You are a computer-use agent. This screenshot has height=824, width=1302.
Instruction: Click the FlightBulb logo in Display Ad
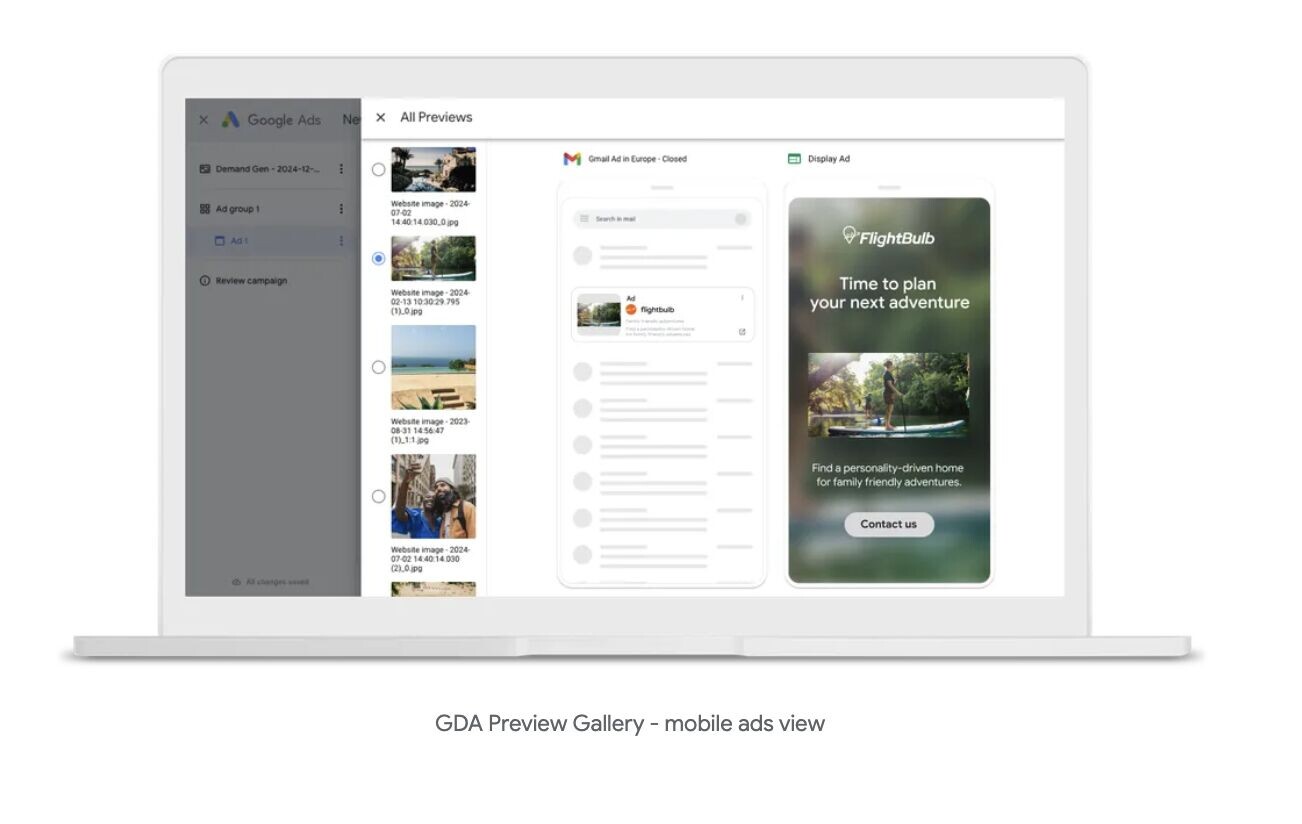pos(889,237)
